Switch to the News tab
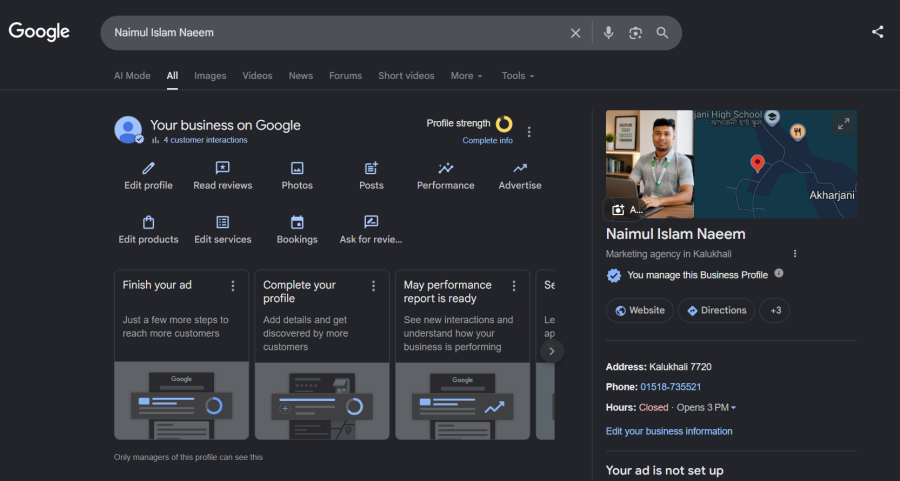 click(301, 76)
